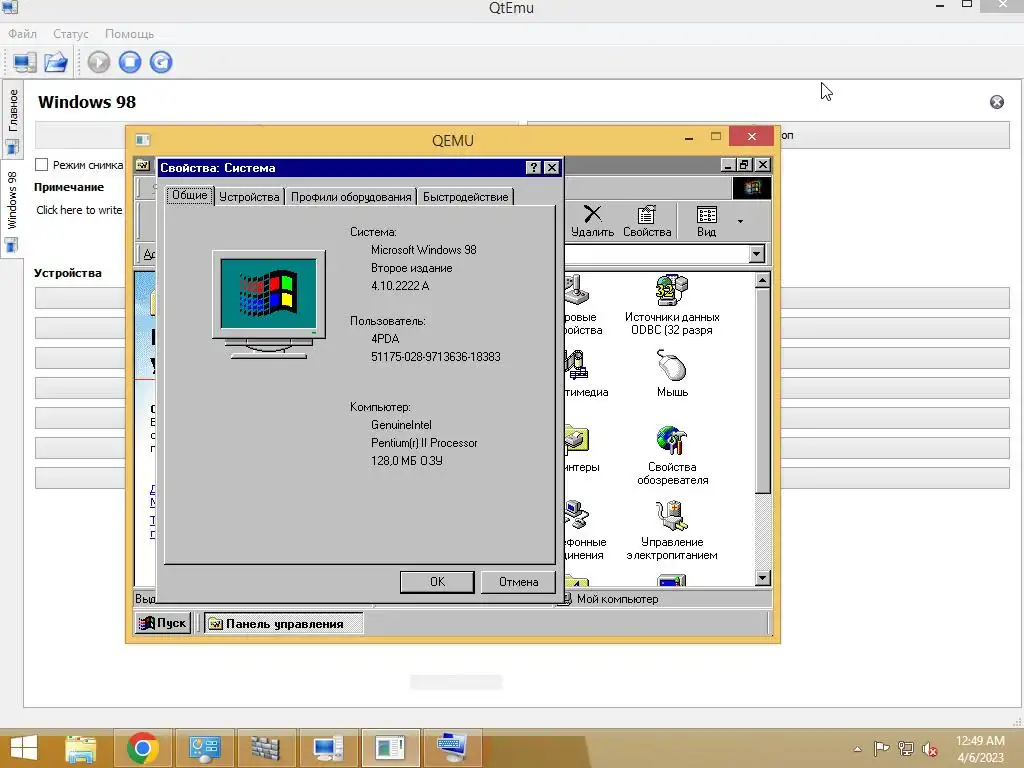
Task: Click the help question mark button in dialog
Action: pyautogui.click(x=534, y=168)
